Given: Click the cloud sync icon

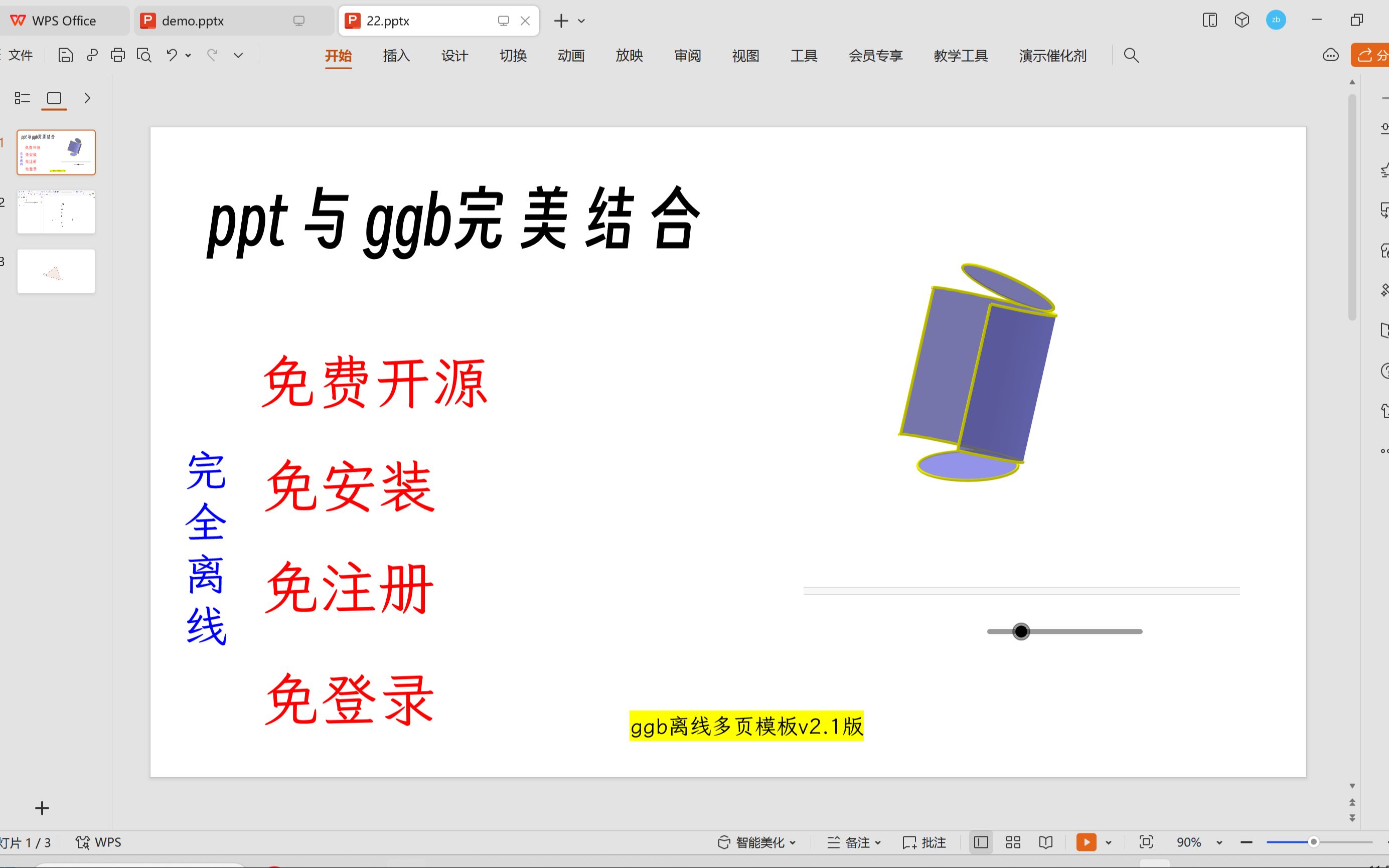Looking at the screenshot, I should coord(1330,55).
